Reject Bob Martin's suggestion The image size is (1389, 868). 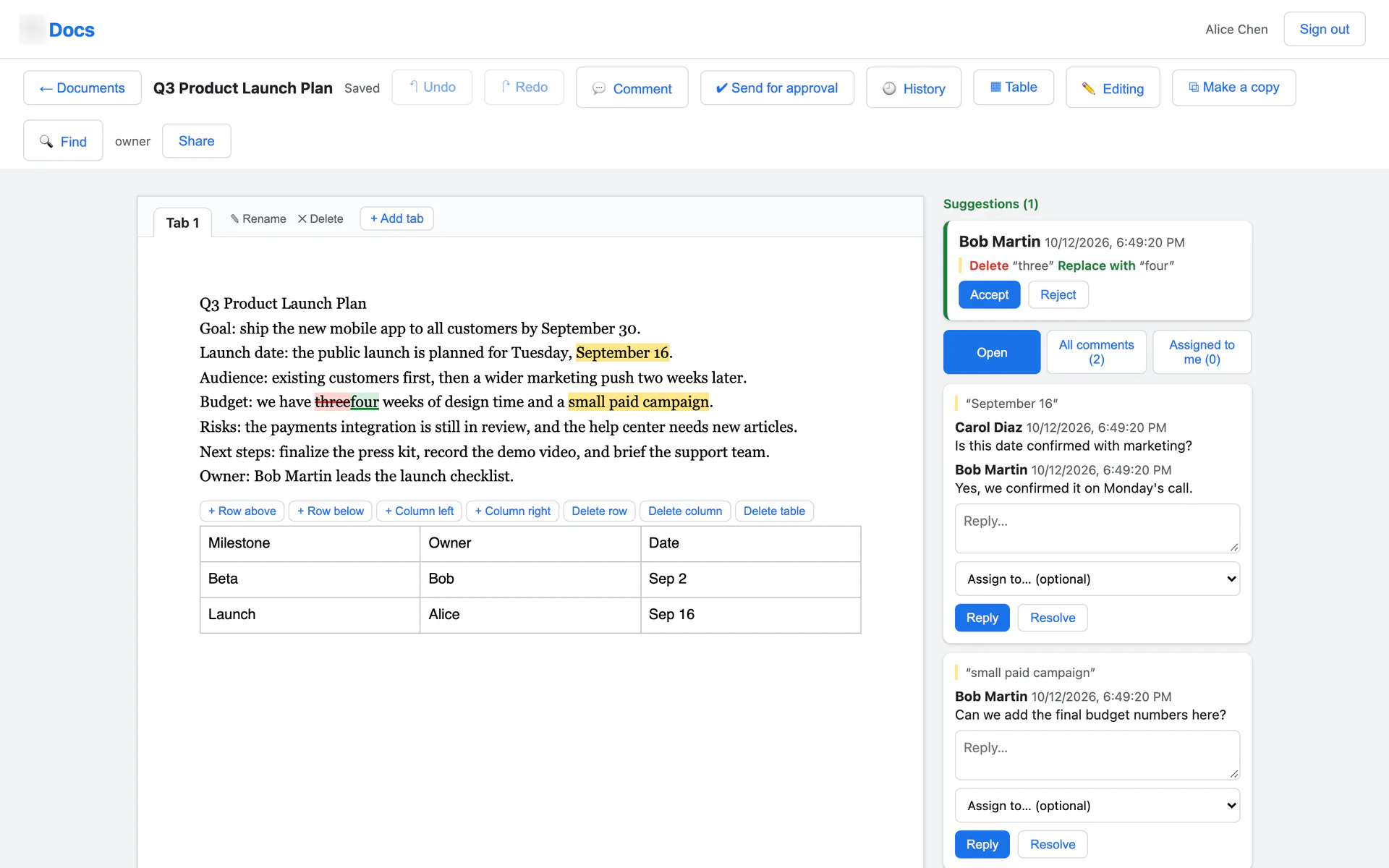1058,294
